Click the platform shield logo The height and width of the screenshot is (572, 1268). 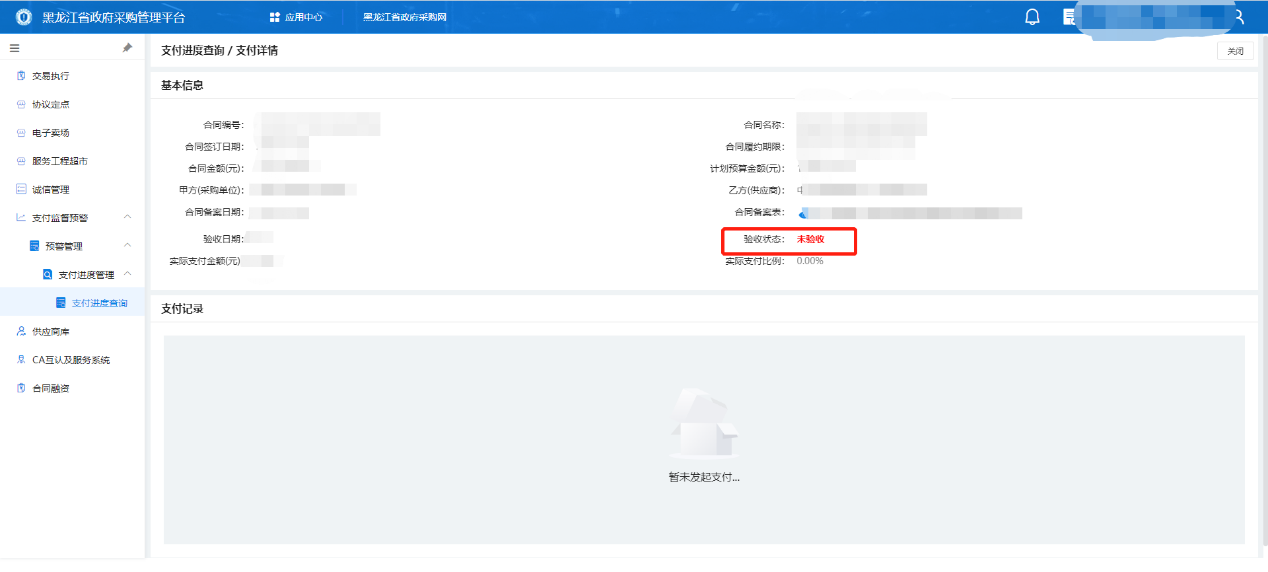click(24, 17)
